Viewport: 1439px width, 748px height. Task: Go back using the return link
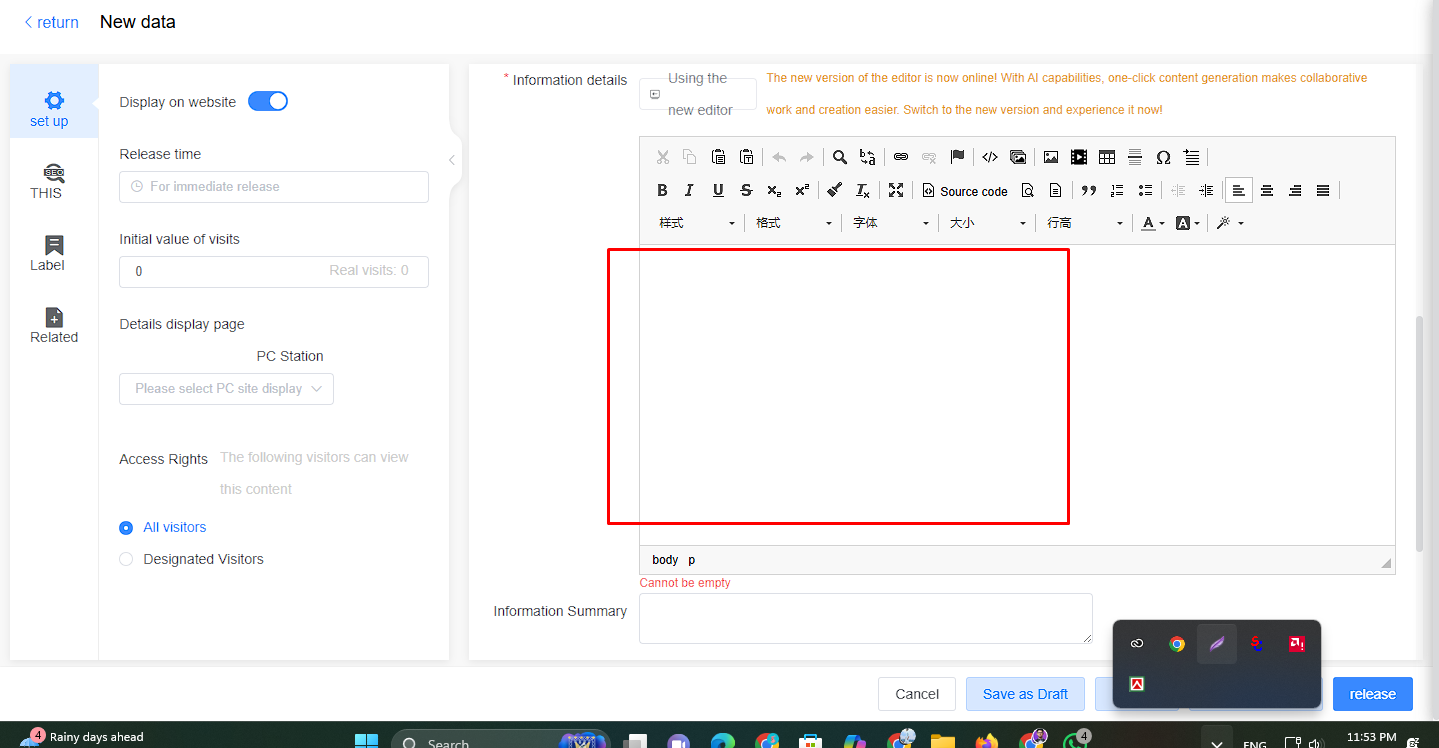point(51,22)
